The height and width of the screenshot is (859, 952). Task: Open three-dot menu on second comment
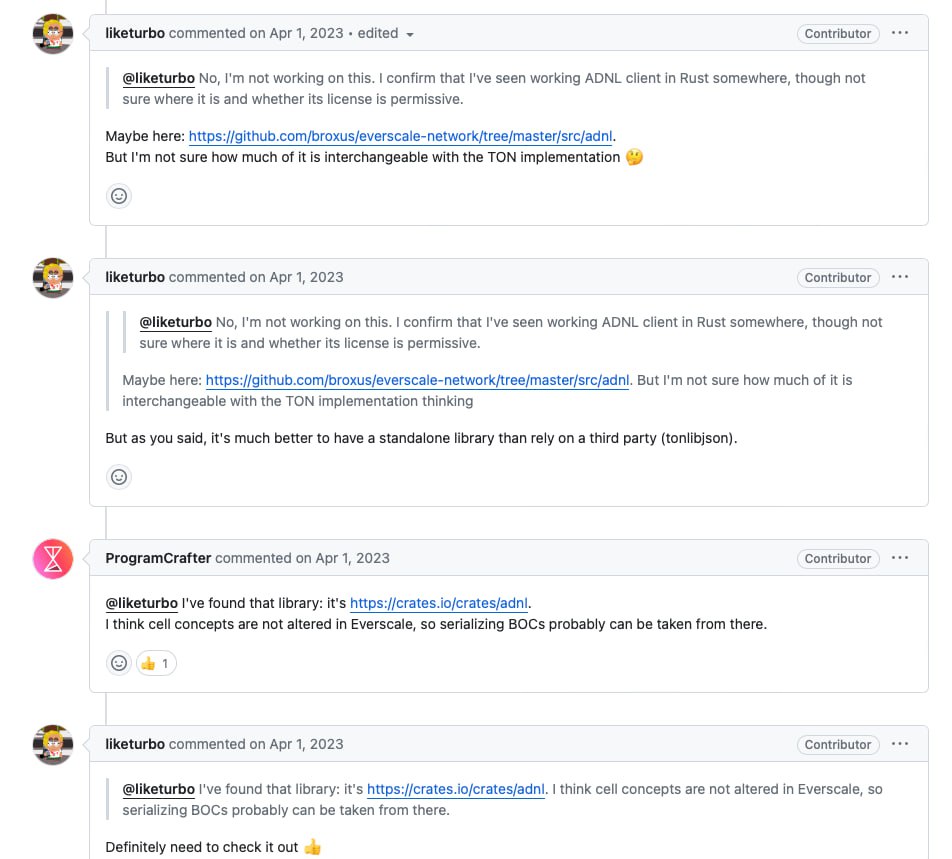pyautogui.click(x=900, y=277)
